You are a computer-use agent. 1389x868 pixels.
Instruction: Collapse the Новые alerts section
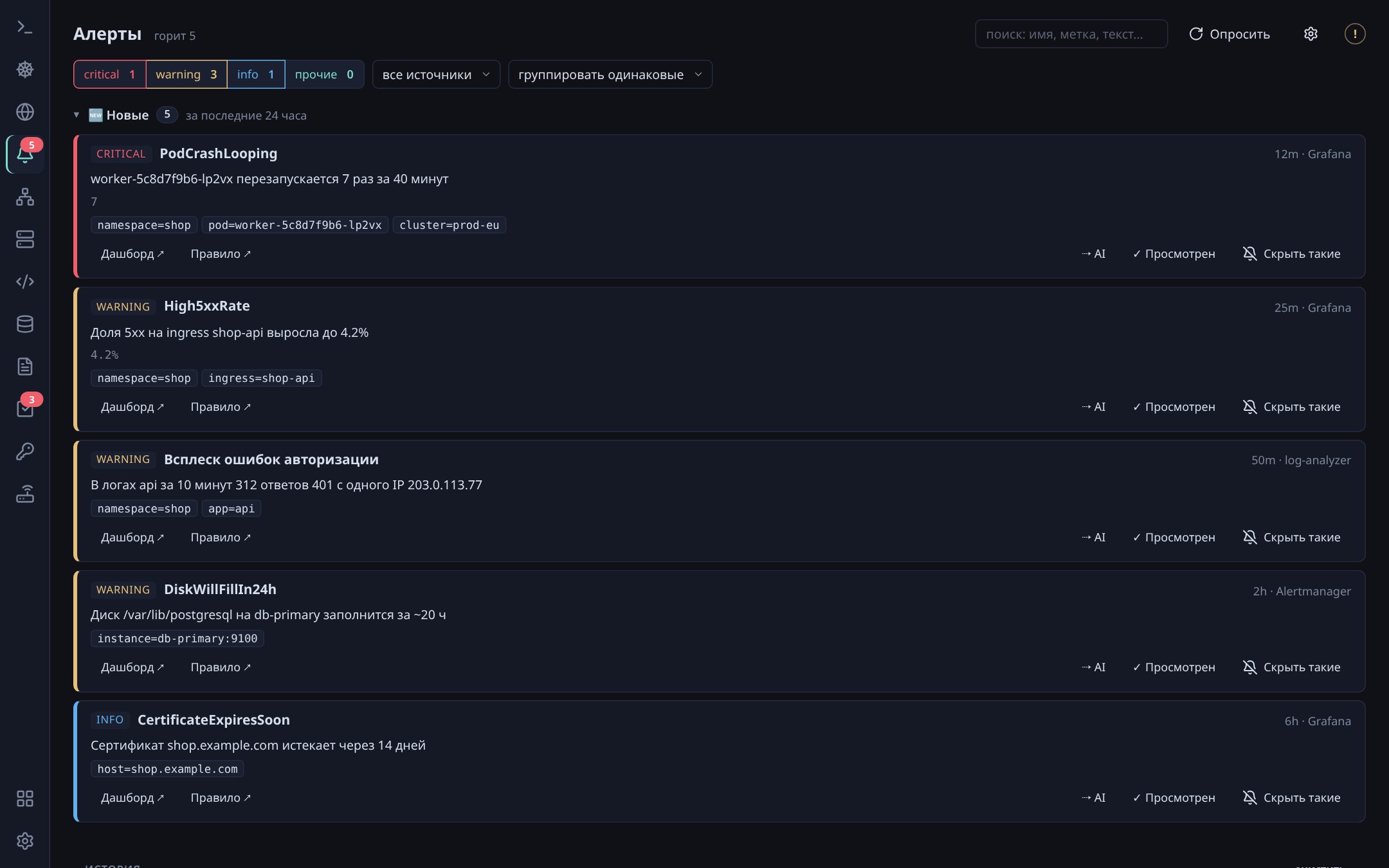tap(77, 115)
